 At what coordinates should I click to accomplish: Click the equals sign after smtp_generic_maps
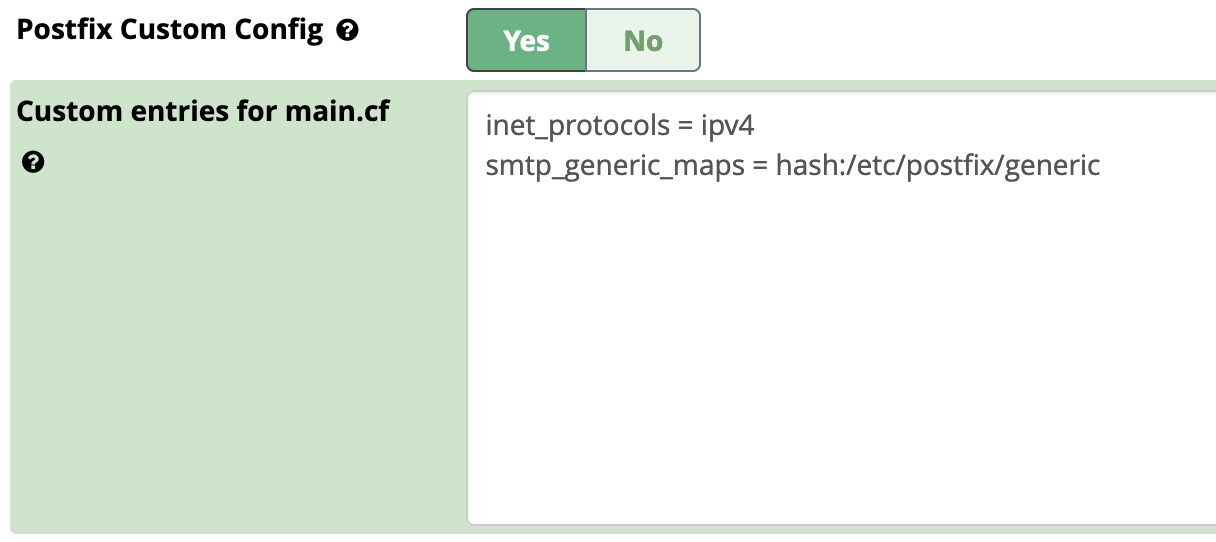coord(760,166)
